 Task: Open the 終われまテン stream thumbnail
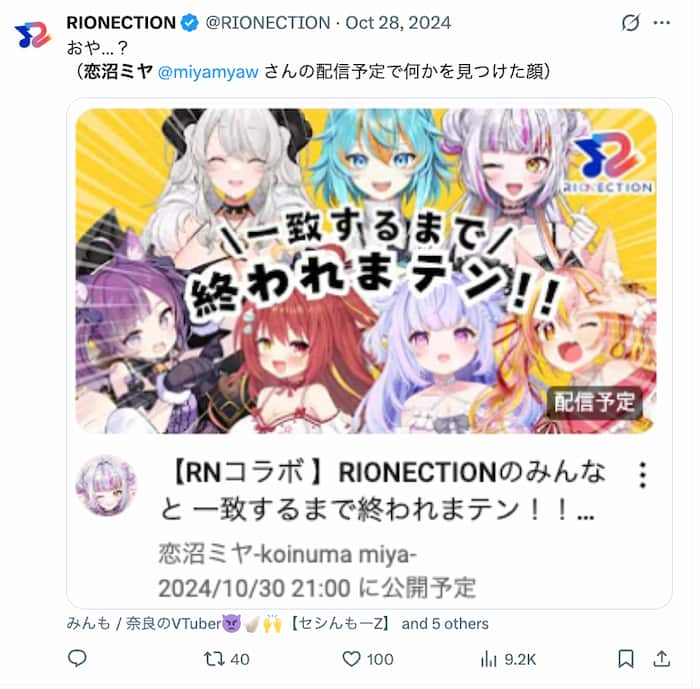click(366, 271)
